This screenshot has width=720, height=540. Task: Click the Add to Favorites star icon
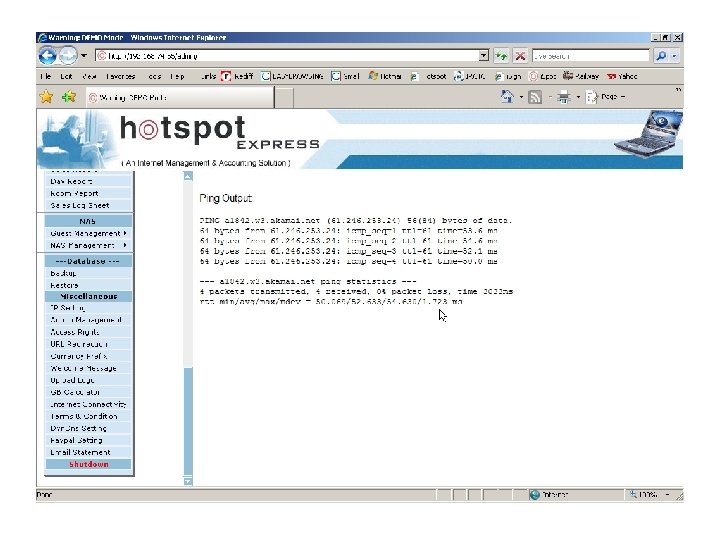(69, 97)
